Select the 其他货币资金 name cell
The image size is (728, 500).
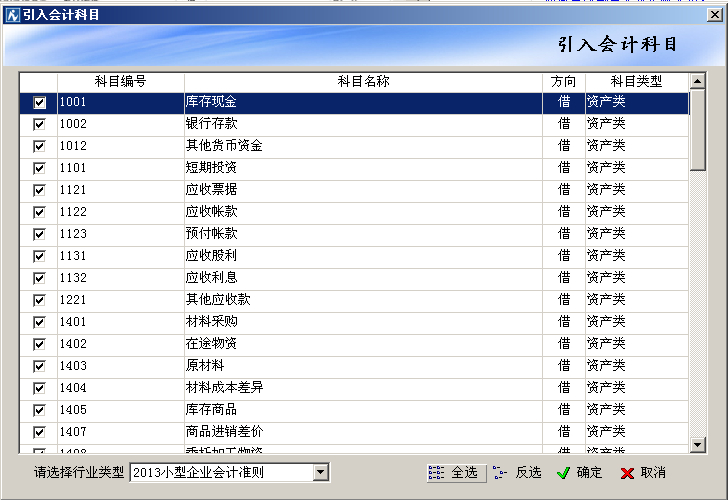(x=364, y=147)
